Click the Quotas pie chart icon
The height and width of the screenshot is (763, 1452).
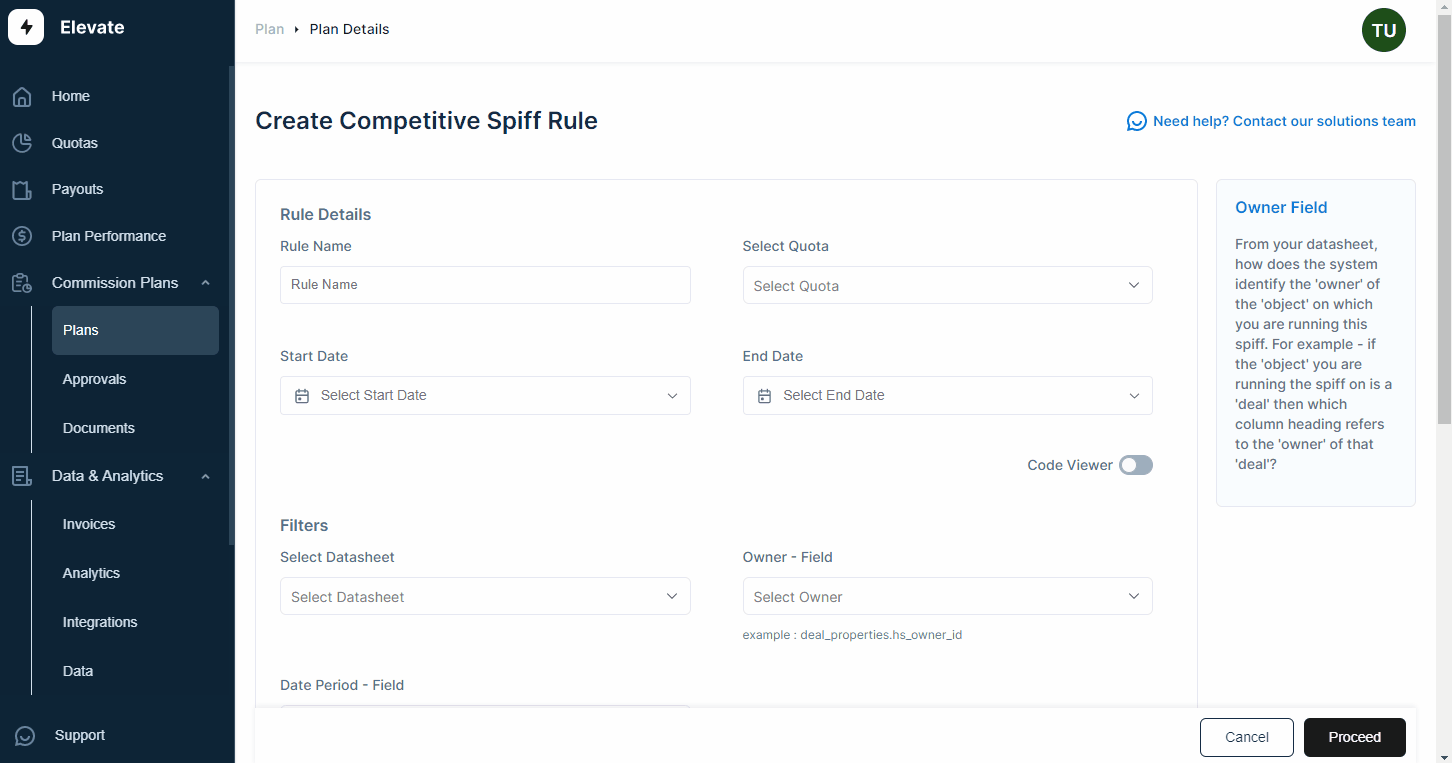click(x=22, y=143)
